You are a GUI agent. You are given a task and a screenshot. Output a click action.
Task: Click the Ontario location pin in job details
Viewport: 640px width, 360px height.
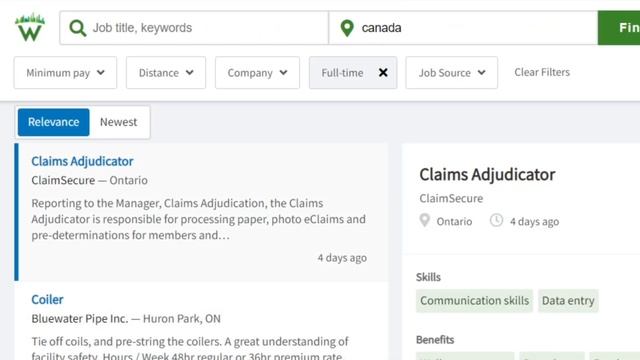tap(424, 220)
